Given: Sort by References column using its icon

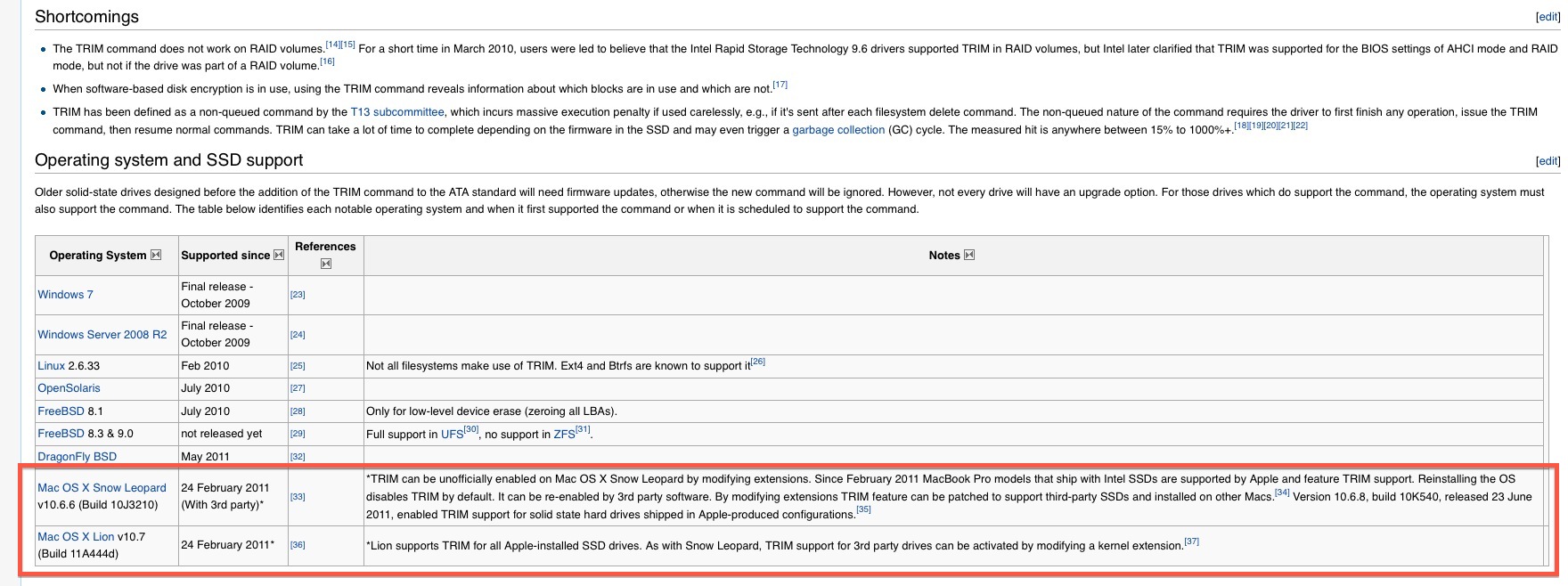Looking at the screenshot, I should 325,264.
